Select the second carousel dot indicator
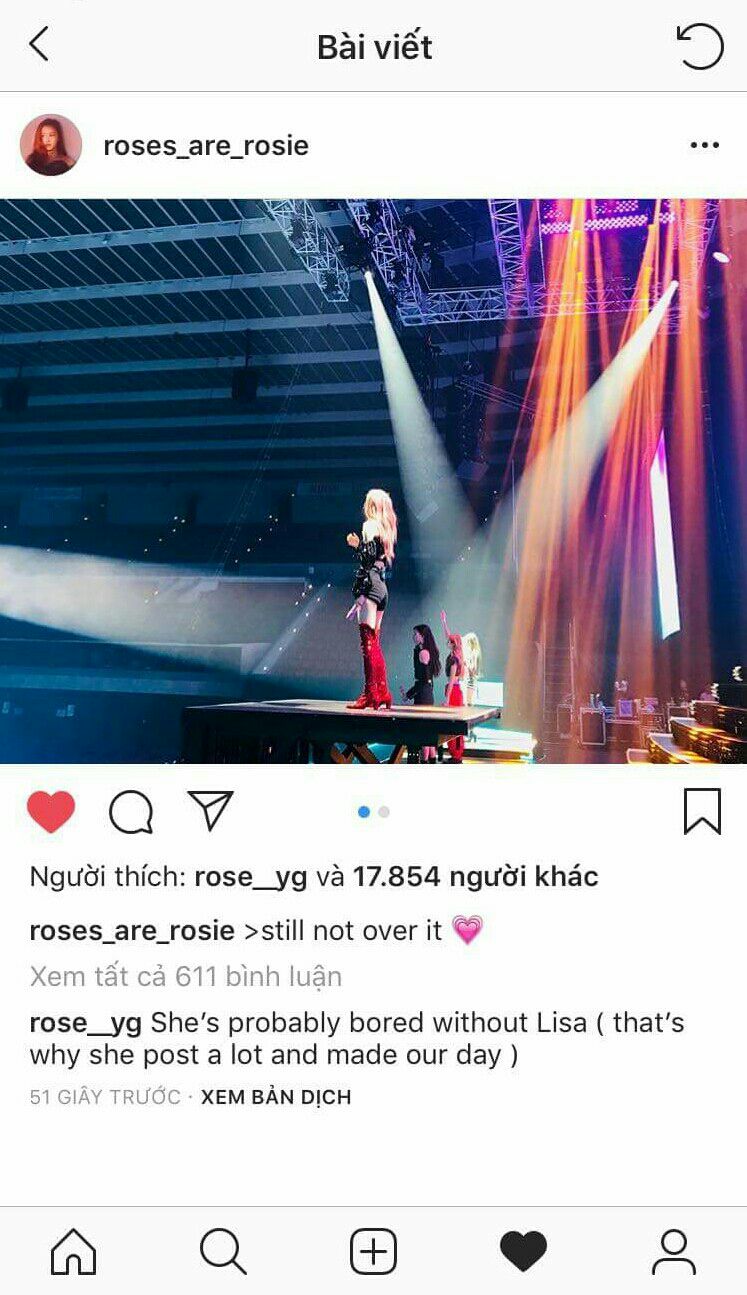 [x=384, y=812]
